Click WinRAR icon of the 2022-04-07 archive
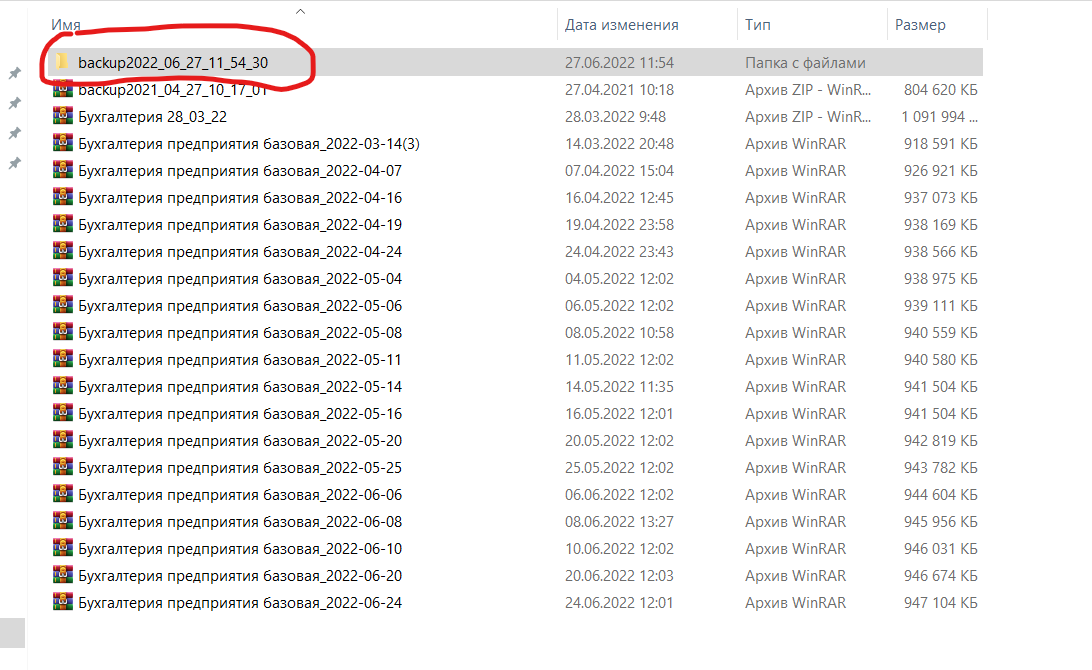This screenshot has width=1092, height=670. (62, 171)
